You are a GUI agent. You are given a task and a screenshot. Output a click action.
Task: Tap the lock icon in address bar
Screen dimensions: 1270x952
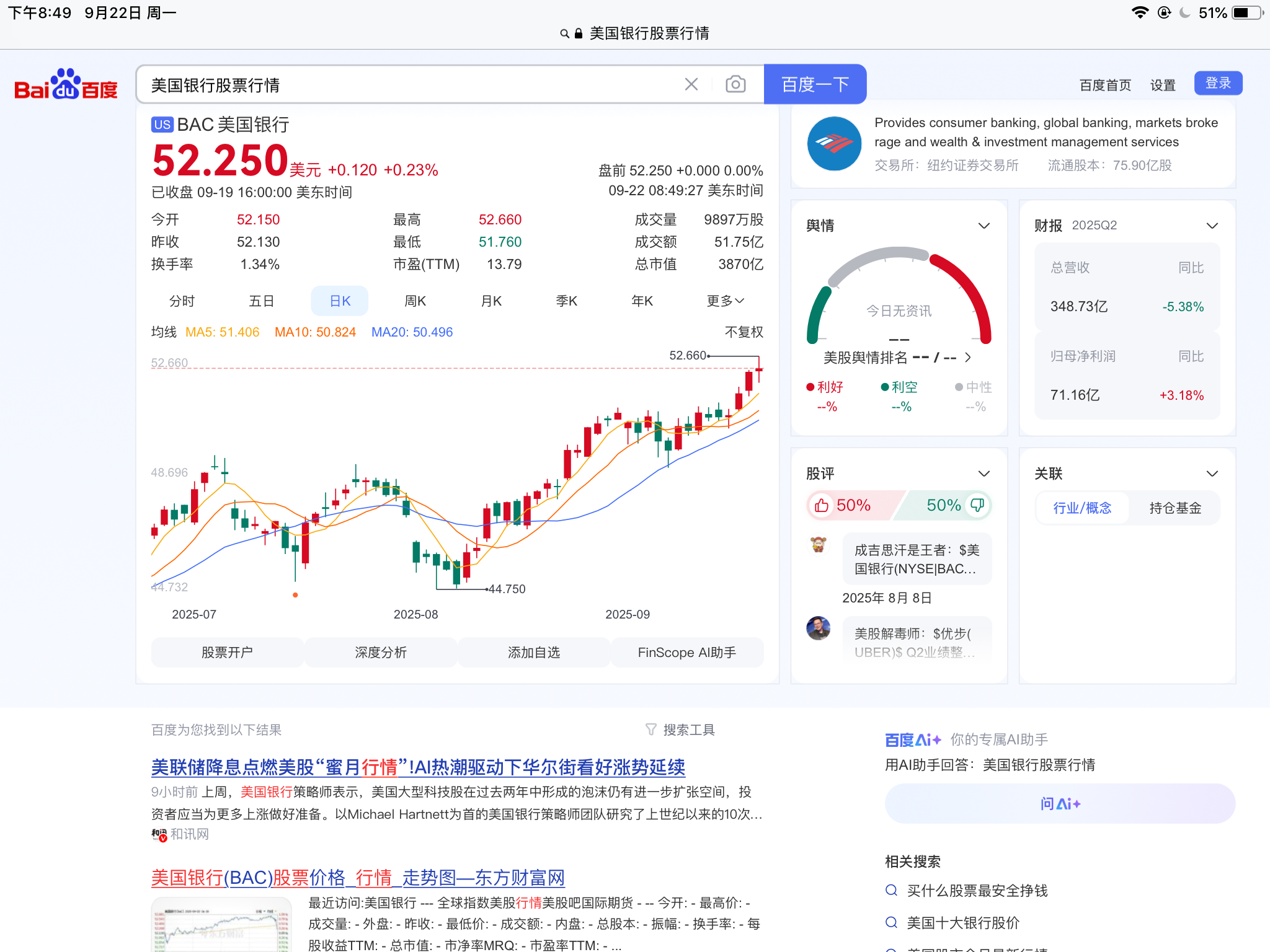click(579, 33)
